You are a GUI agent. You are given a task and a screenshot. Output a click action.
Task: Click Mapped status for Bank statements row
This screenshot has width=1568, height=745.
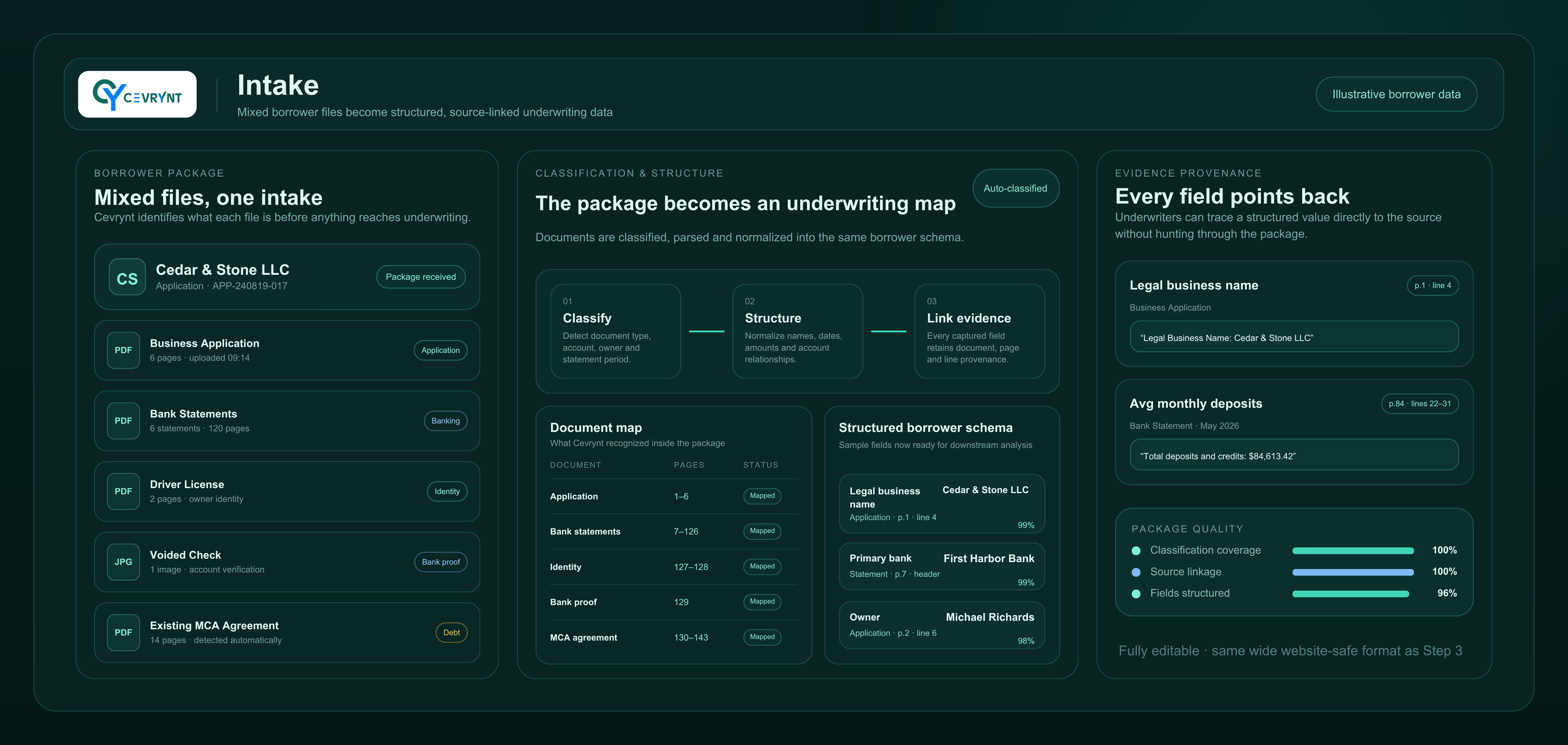(x=762, y=531)
